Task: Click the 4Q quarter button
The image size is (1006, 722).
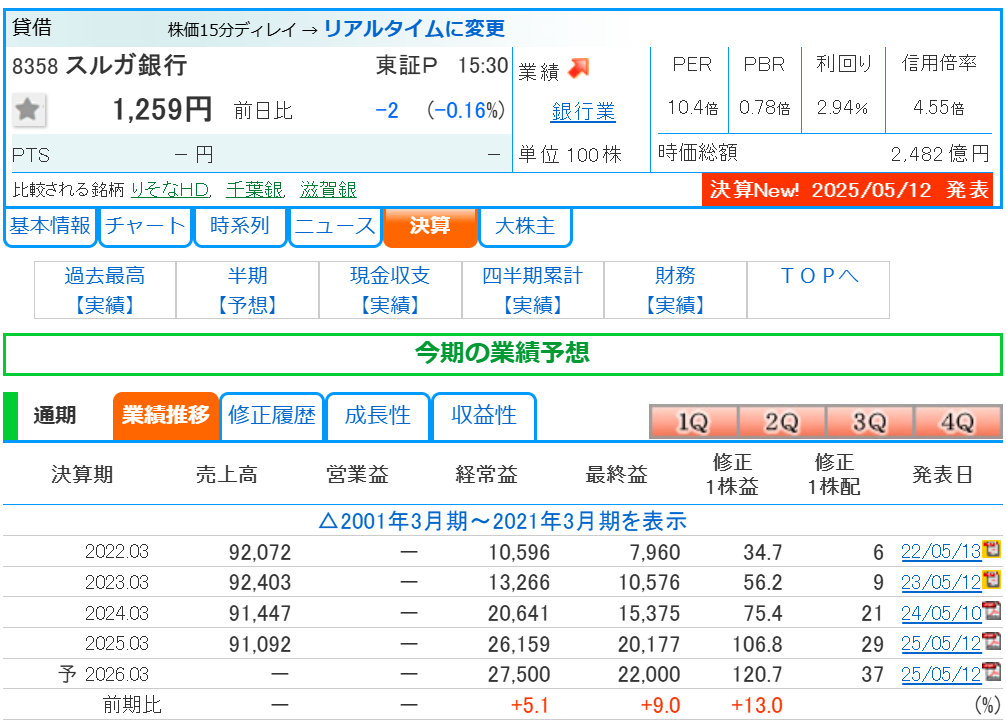Action: 958,422
